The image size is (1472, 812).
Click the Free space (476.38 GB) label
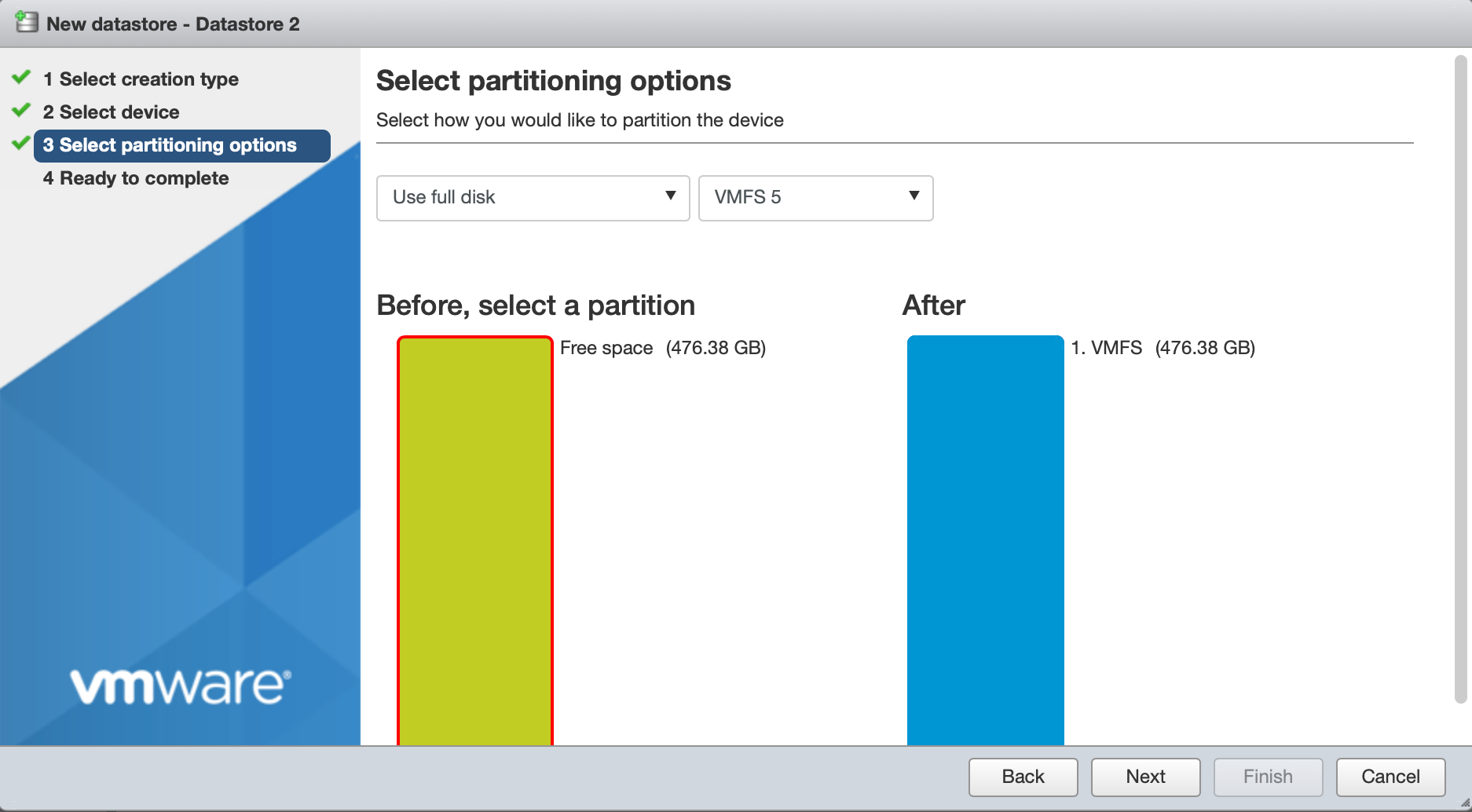[x=662, y=348]
